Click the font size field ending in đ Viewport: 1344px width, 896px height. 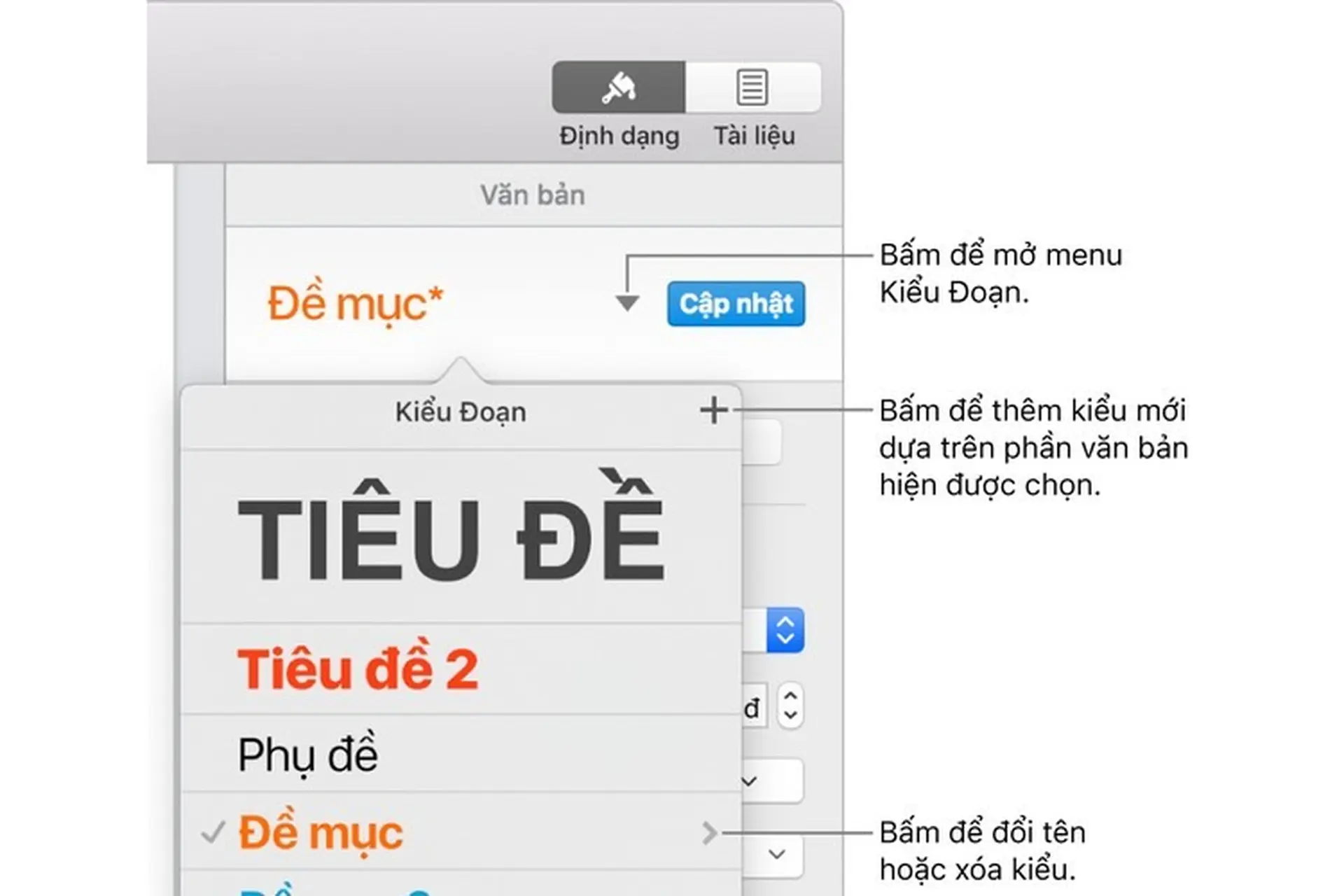755,707
